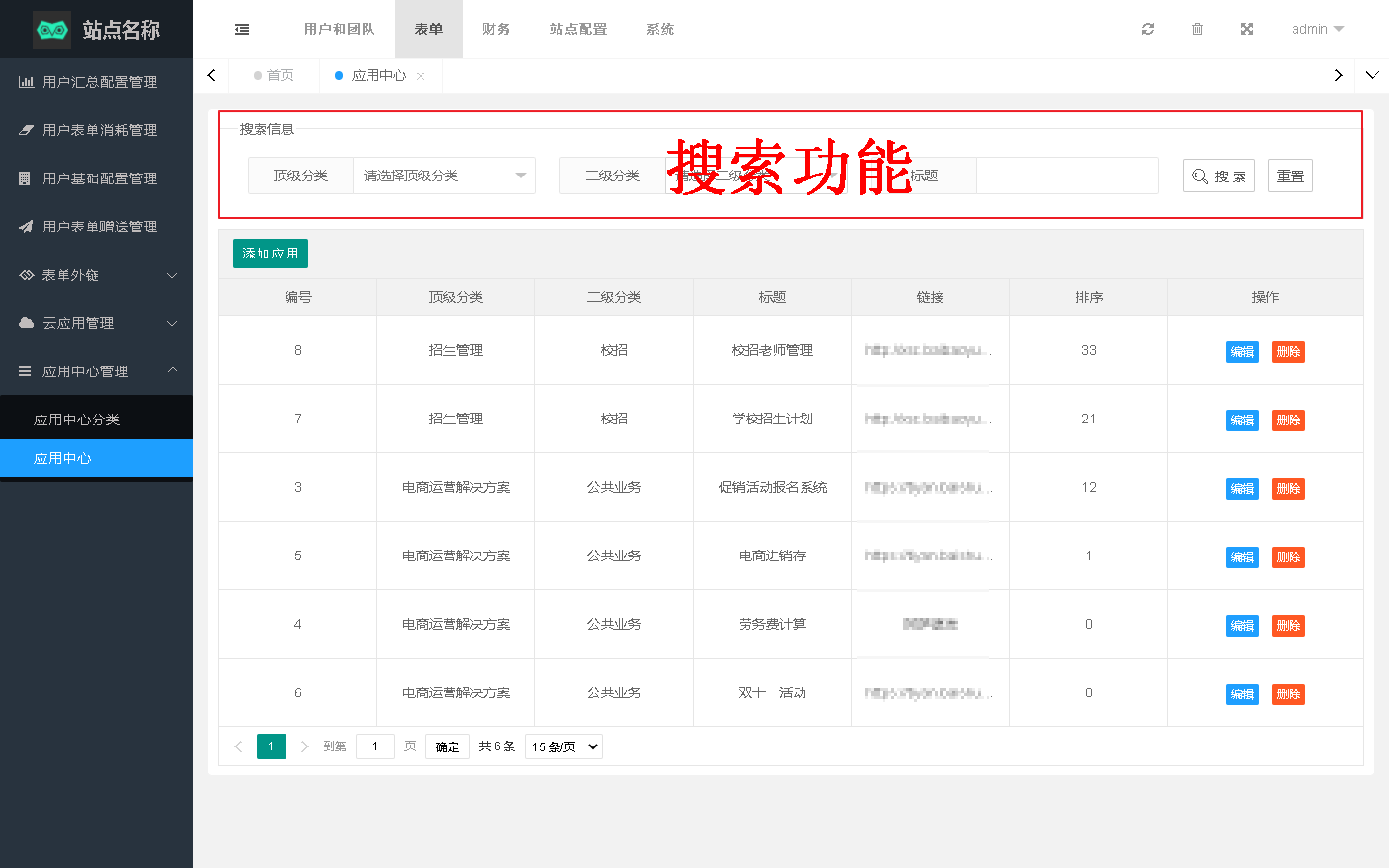Viewport: 1389px width, 868px height.
Task: Collapse the sidebar with the menu fold icon
Action: pos(242,30)
